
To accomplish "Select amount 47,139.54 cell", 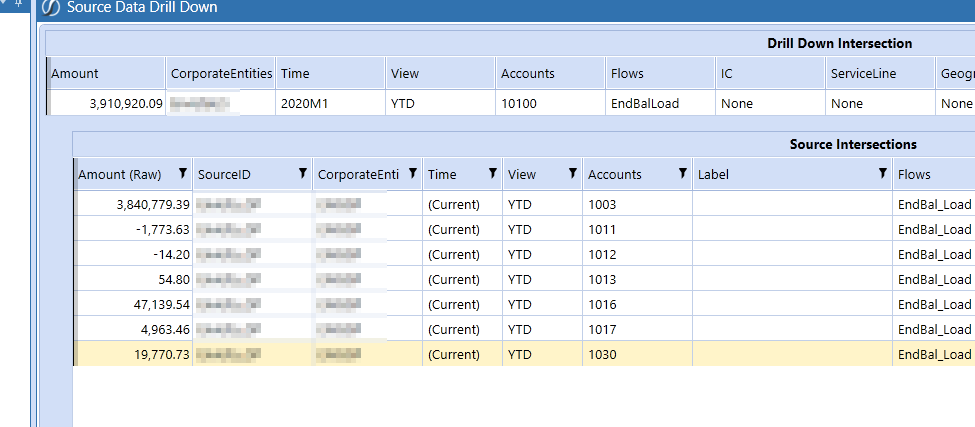I will coord(134,304).
